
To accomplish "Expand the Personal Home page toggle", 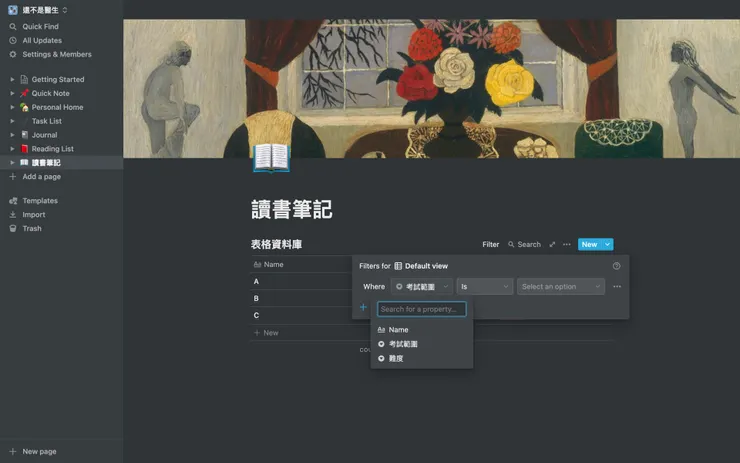I will tap(12, 107).
